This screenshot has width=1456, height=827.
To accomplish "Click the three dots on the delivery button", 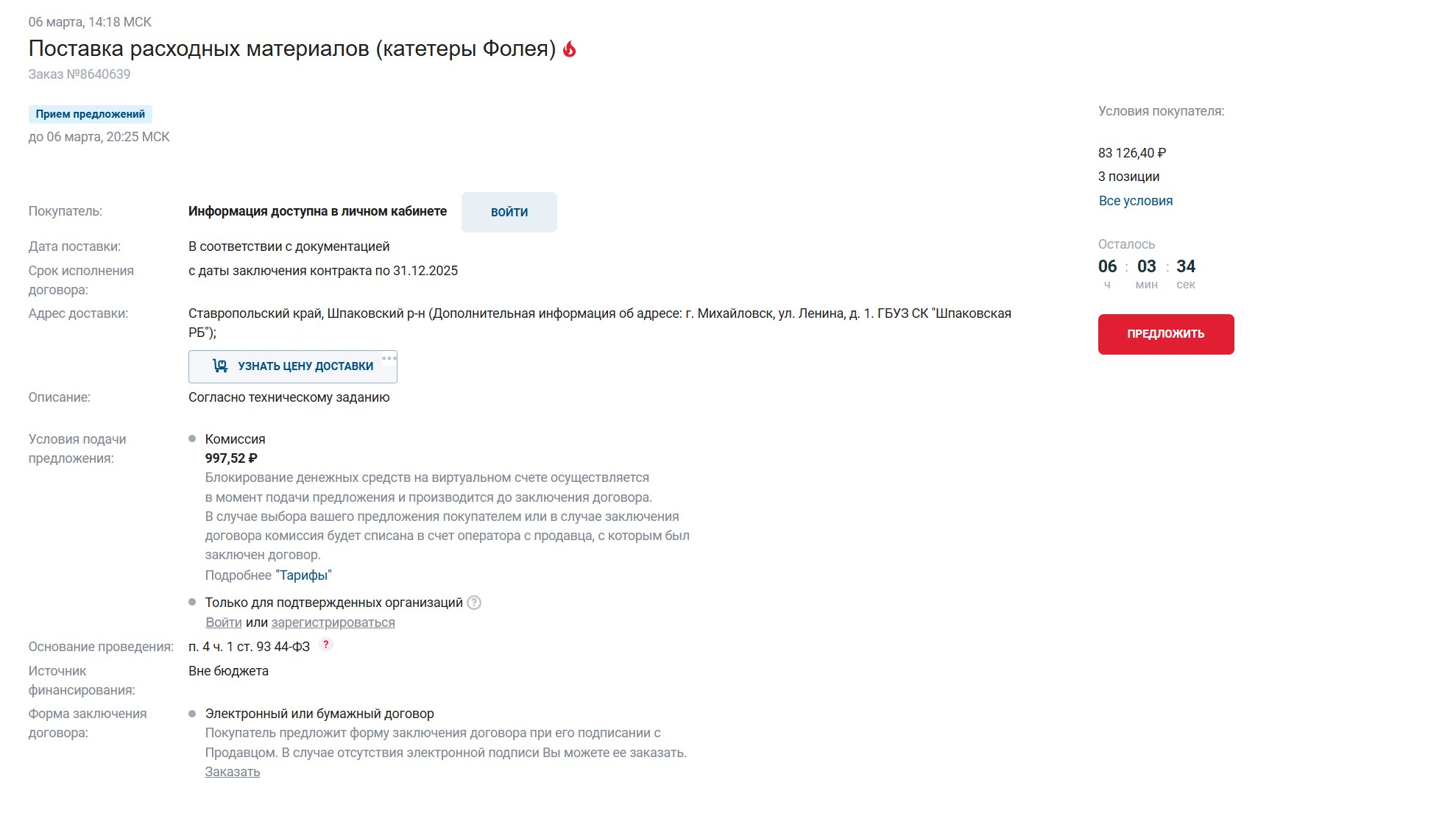I will (389, 358).
